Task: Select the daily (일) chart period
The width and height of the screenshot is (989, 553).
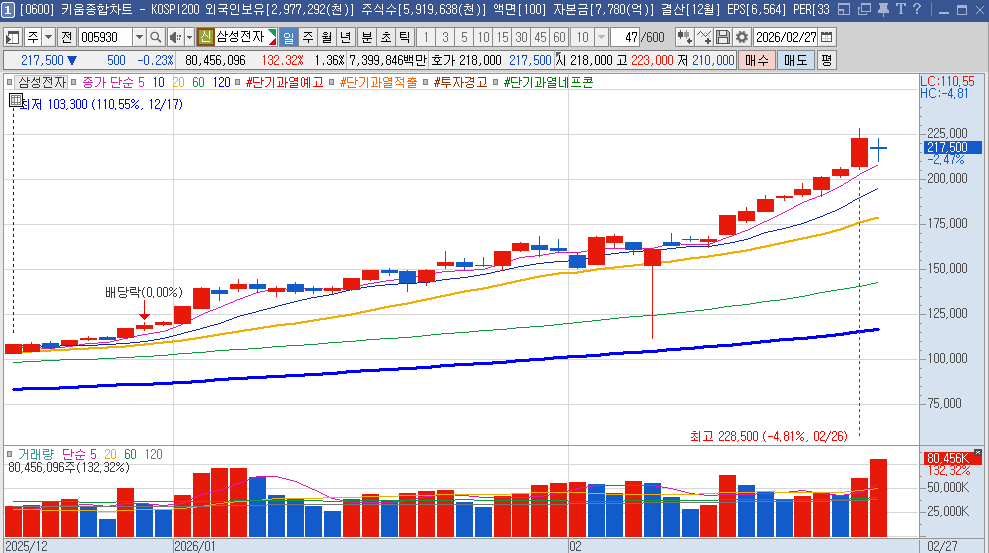Action: pos(288,37)
